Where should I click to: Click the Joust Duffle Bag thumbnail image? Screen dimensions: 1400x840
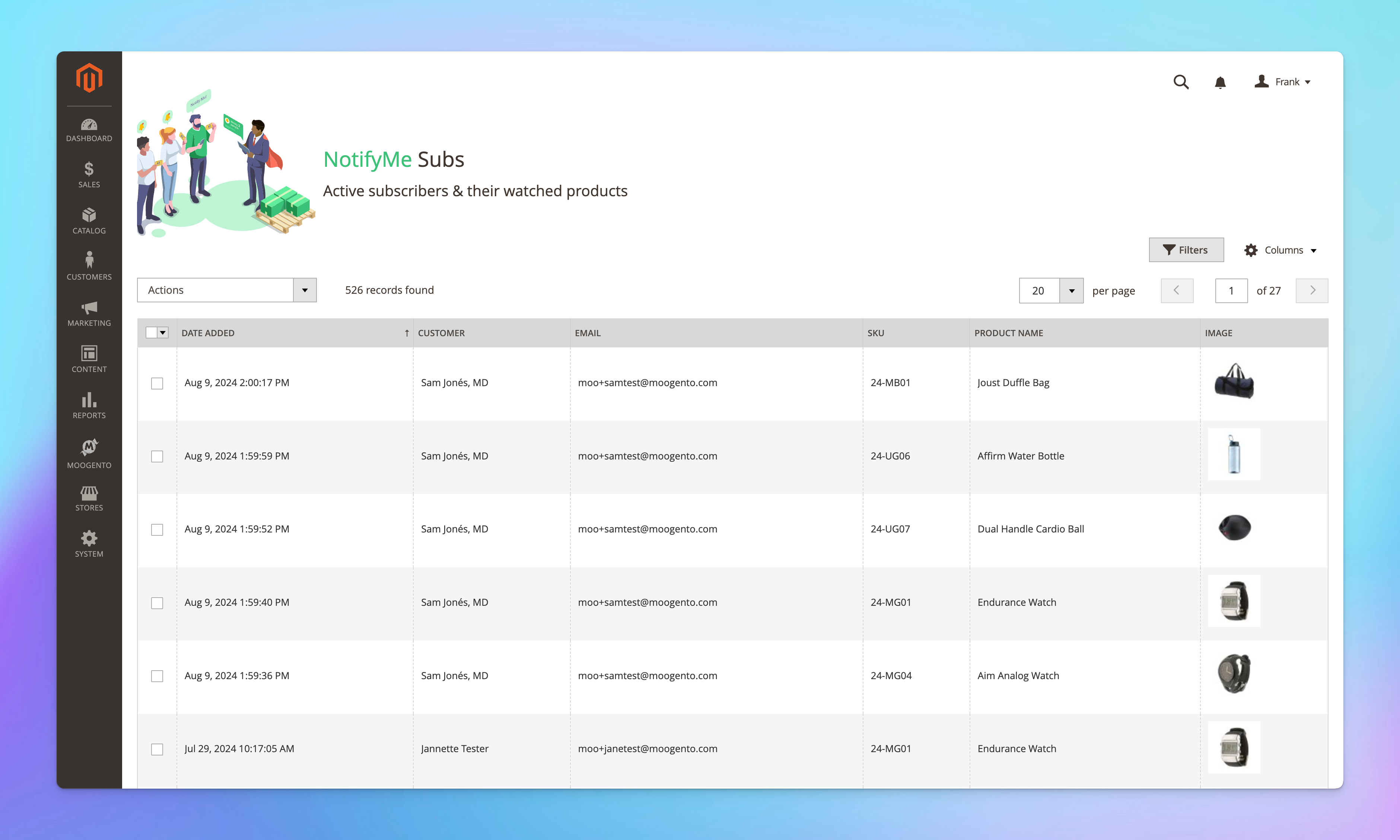(x=1234, y=381)
